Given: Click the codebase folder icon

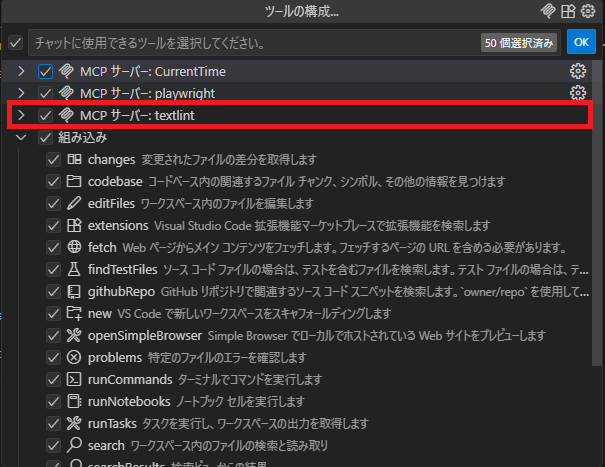Looking at the screenshot, I should 74,181.
